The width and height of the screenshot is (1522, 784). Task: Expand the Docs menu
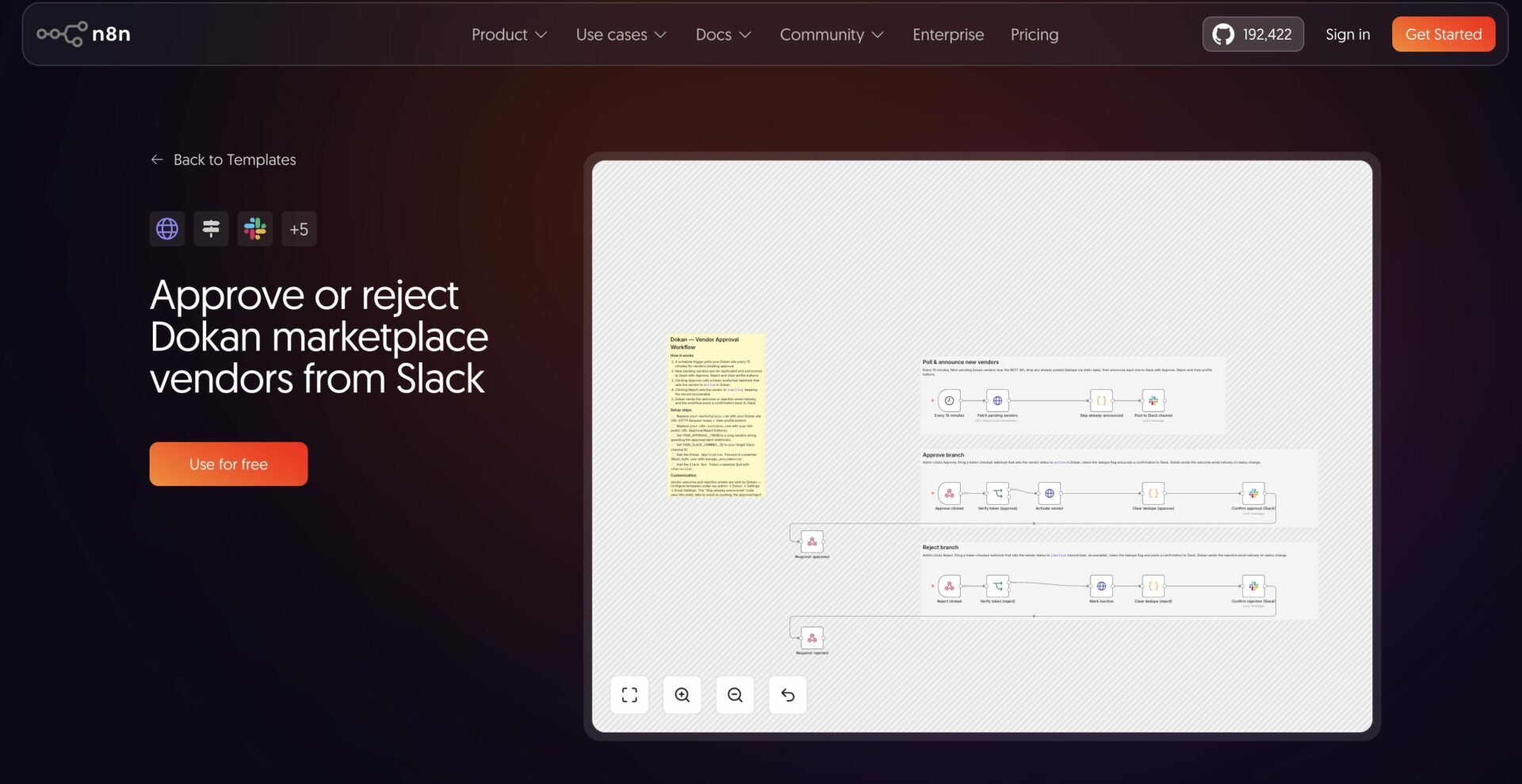[x=723, y=35]
